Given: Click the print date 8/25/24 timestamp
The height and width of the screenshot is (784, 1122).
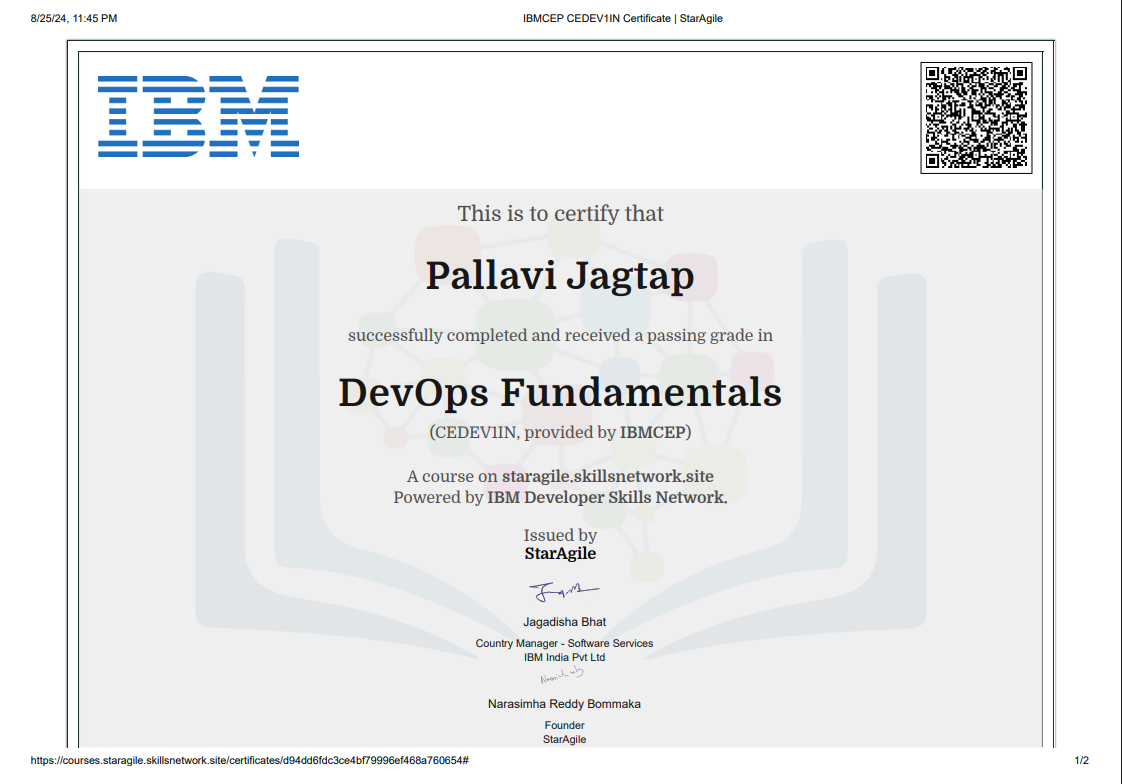Looking at the screenshot, I should [x=74, y=19].
